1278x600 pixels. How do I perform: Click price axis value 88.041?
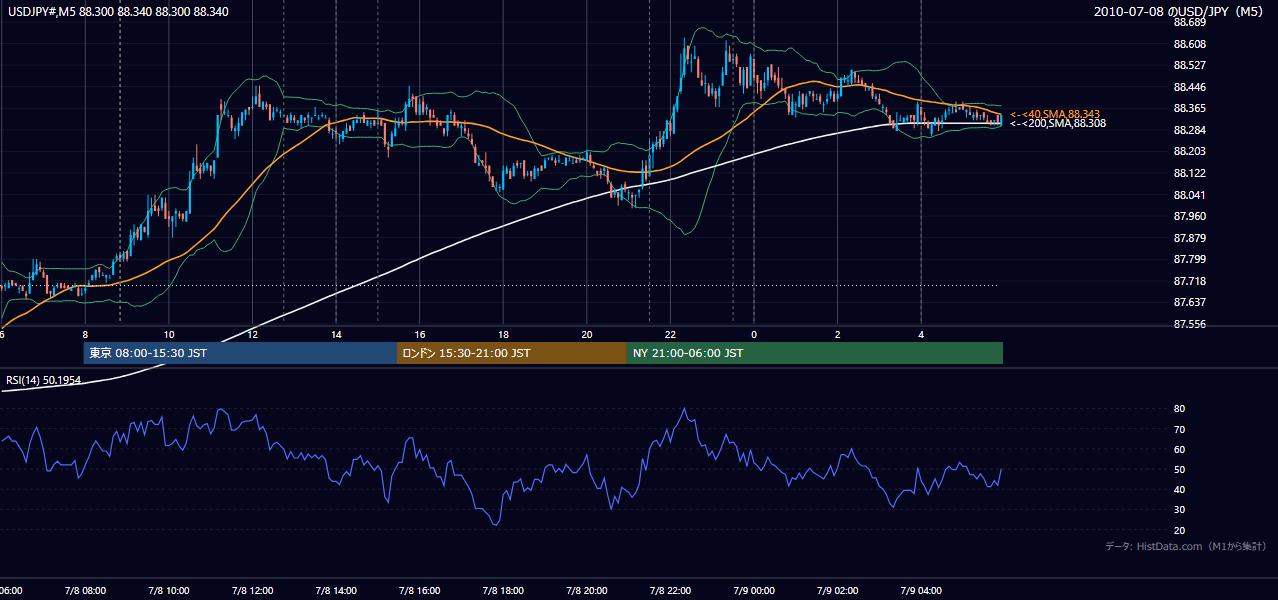1189,195
